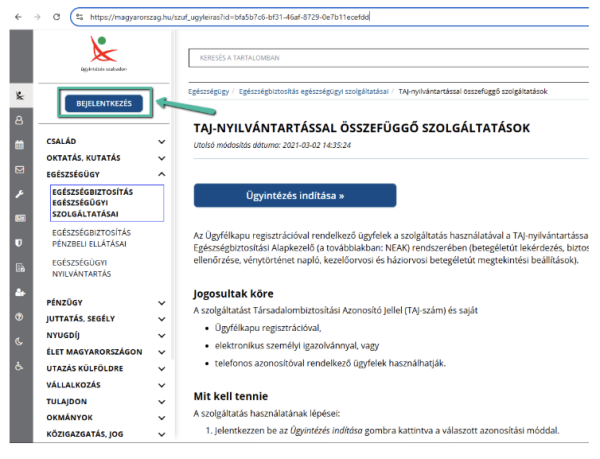Open the document lock sidebar icon
The height and width of the screenshot is (459, 600).
click(x=20, y=268)
